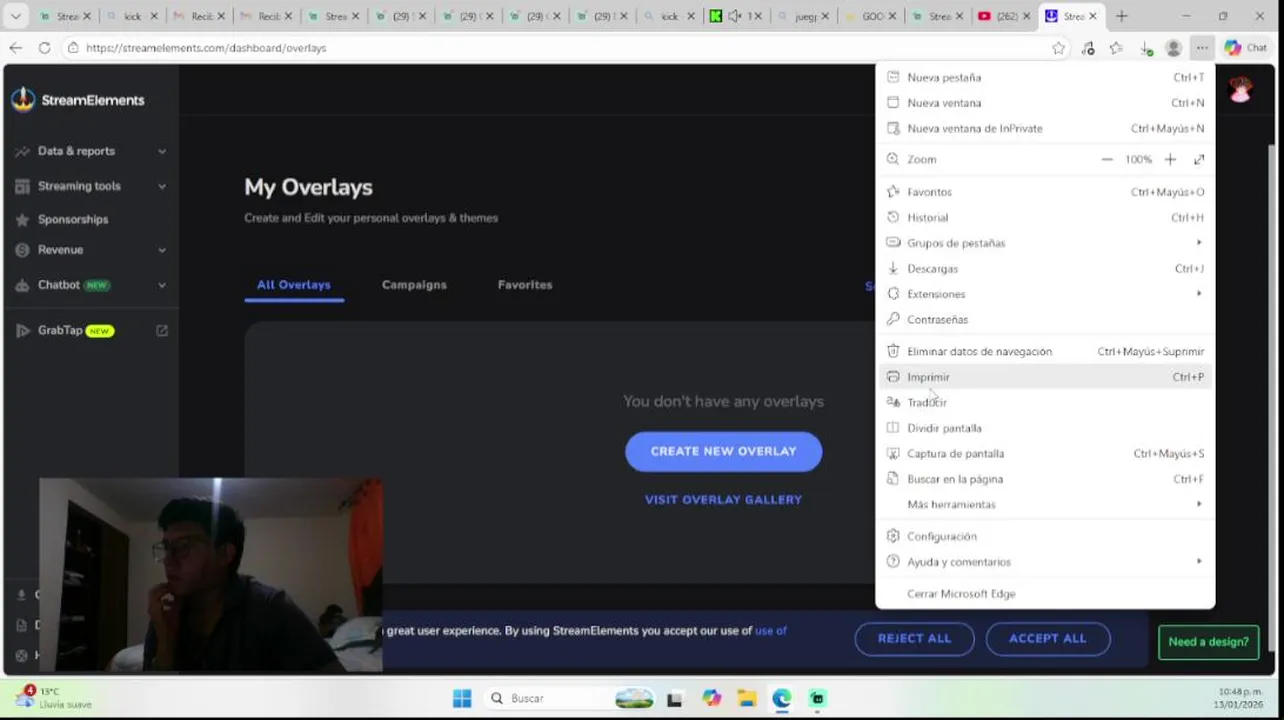Click REJECT ALL cookies button

[x=914, y=639]
